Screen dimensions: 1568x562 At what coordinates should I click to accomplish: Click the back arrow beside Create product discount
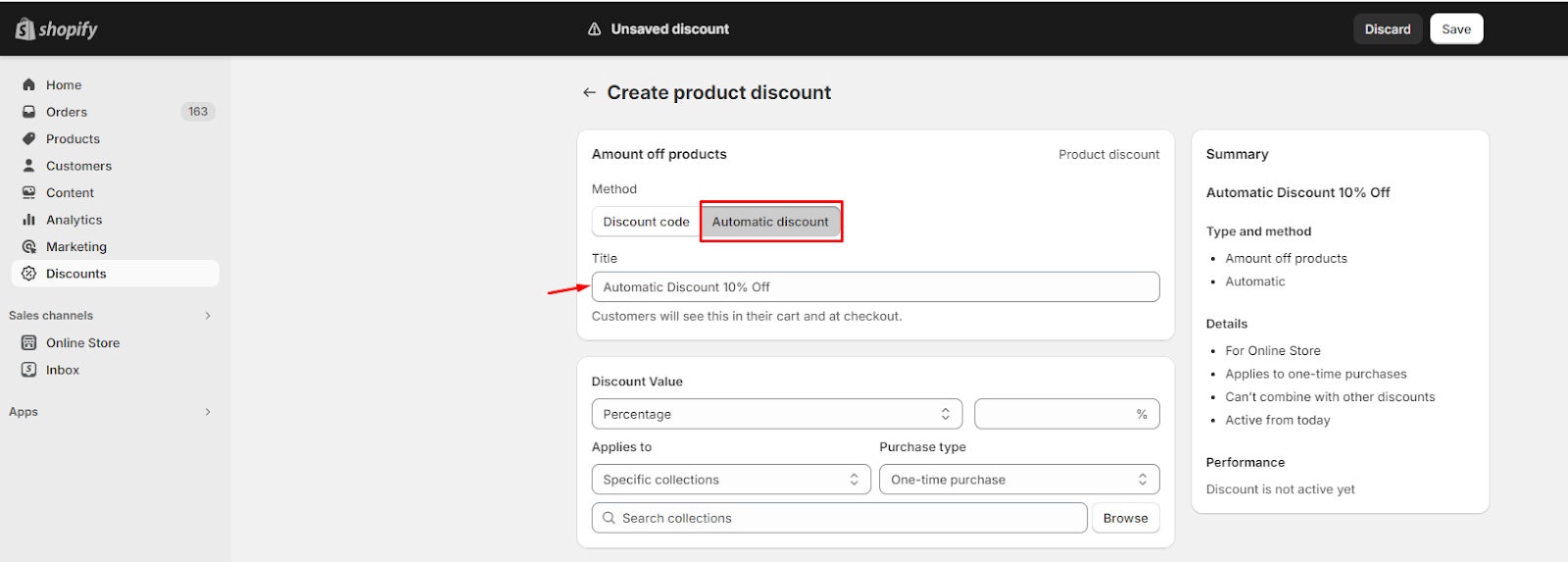tap(589, 92)
